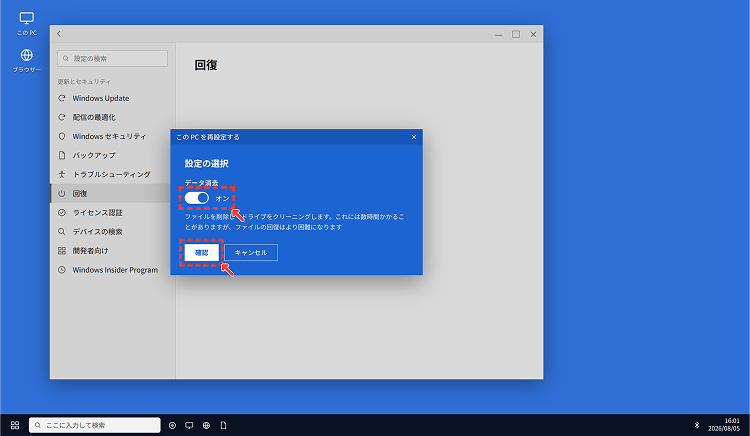Viewport: 750px width, 436px height.
Task: Click the shield icon for Windows セキュリティ
Action: click(x=62, y=136)
